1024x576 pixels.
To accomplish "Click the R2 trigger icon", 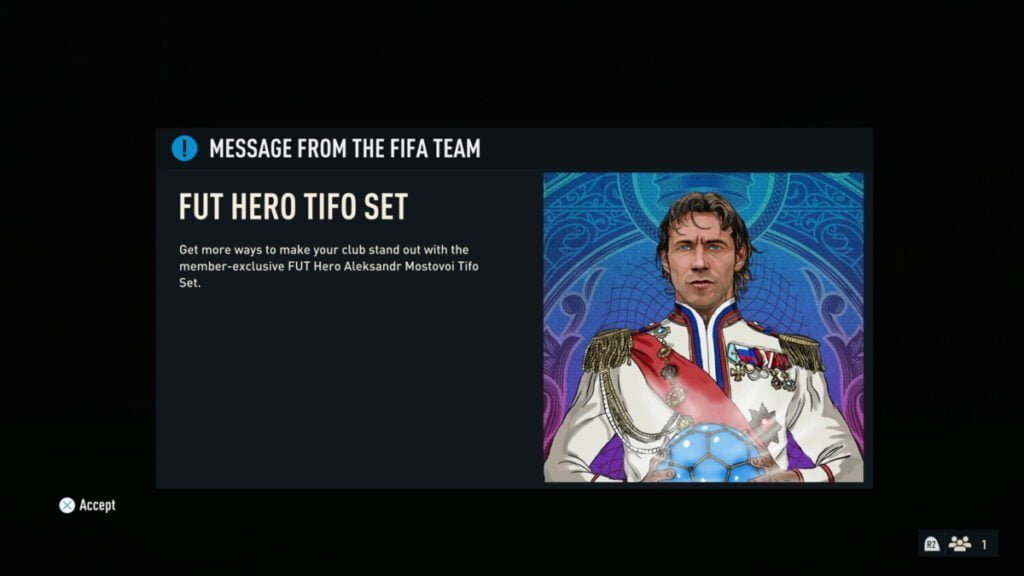I will tap(931, 543).
